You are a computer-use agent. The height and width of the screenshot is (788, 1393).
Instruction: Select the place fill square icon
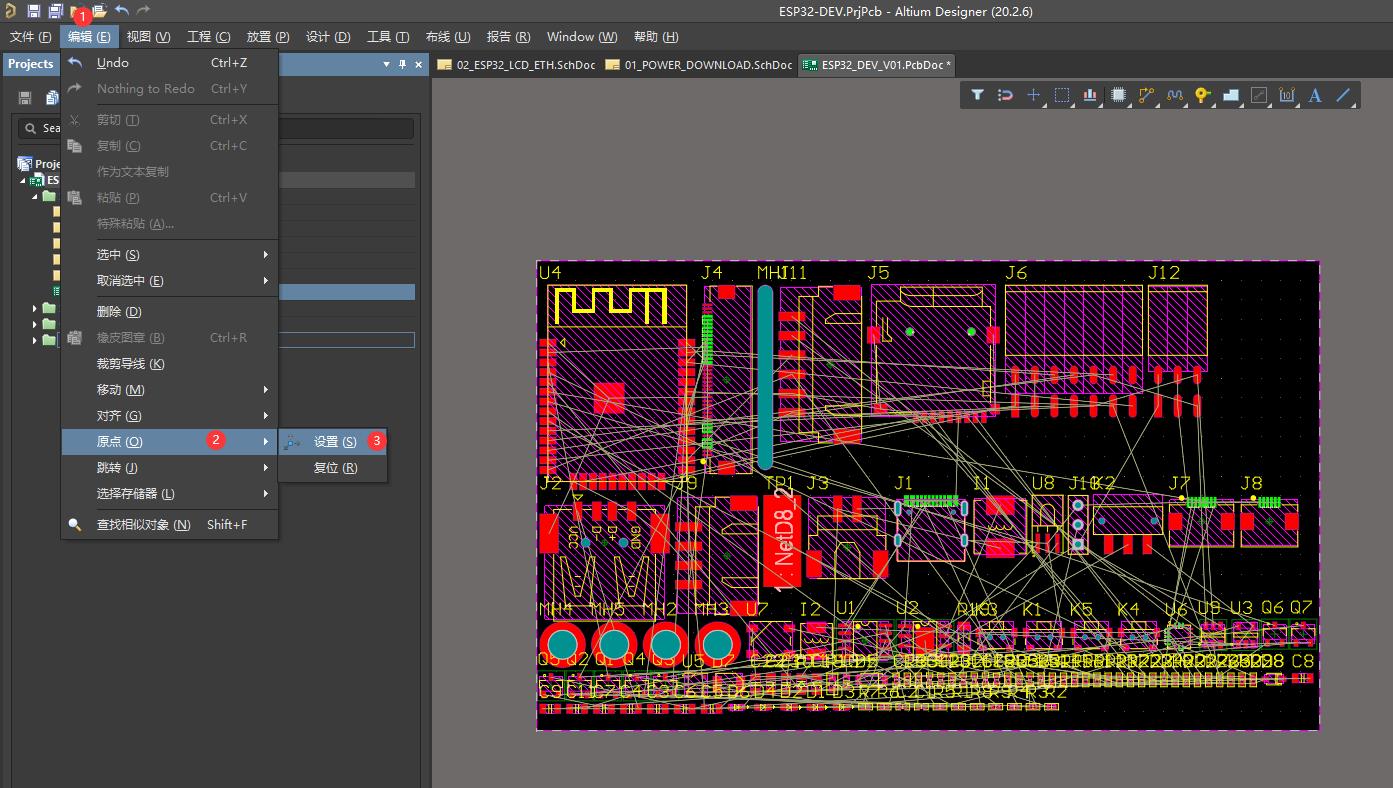[x=1259, y=95]
